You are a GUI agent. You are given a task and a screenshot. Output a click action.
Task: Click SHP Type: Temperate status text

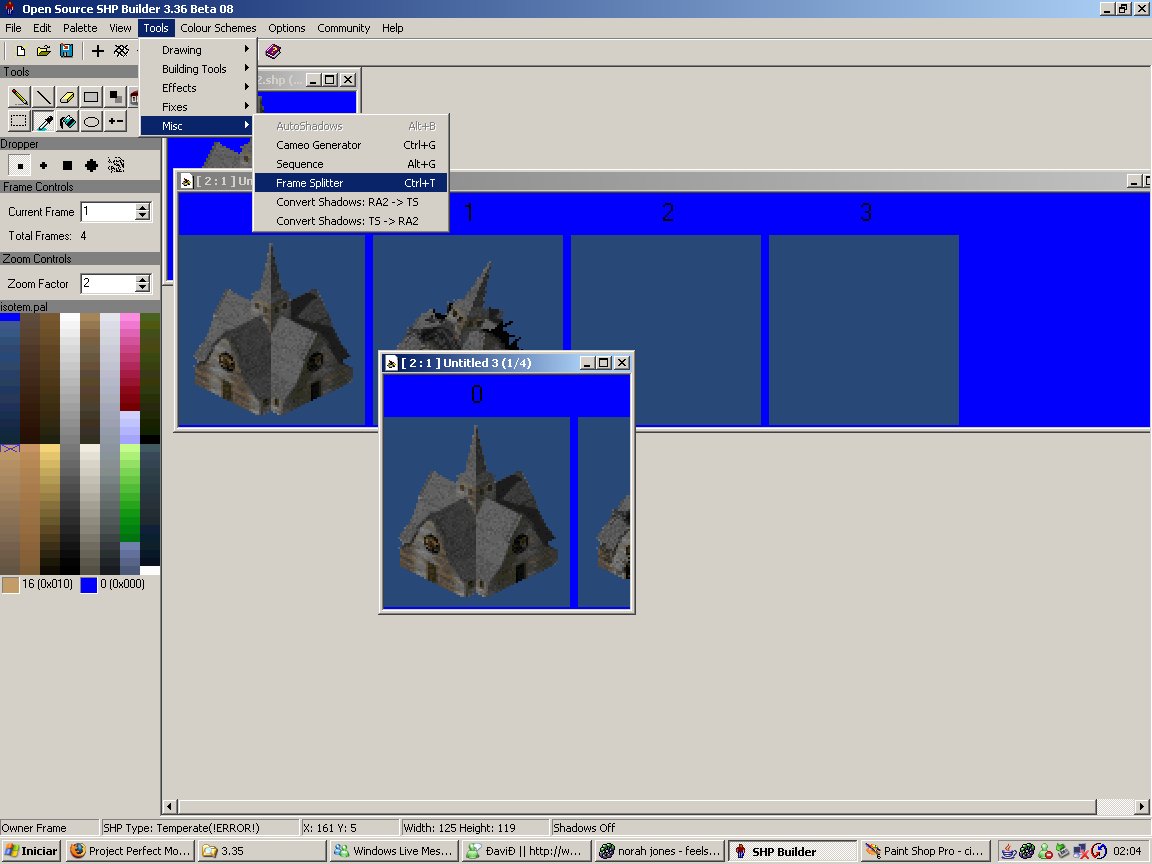tap(181, 828)
